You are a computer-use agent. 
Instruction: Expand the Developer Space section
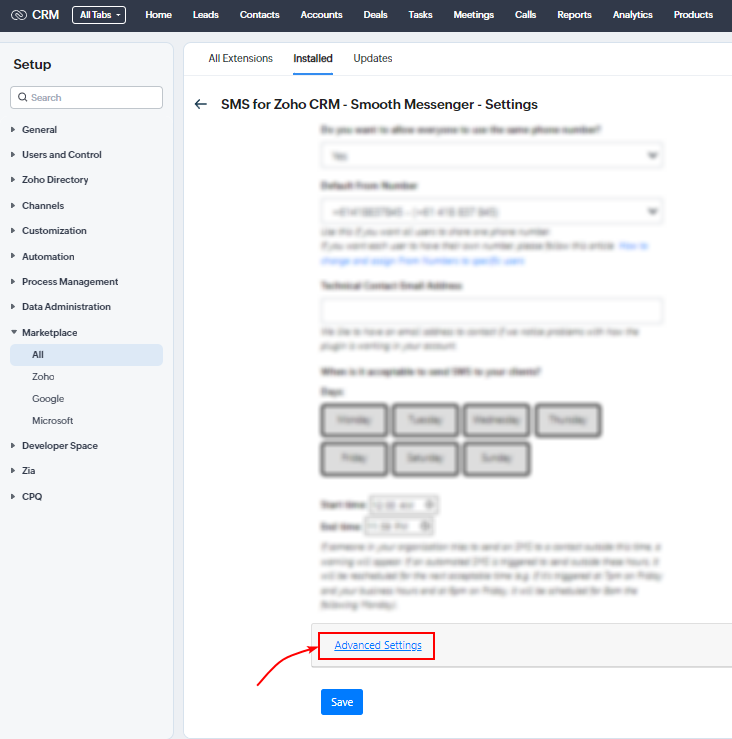[x=59, y=446]
